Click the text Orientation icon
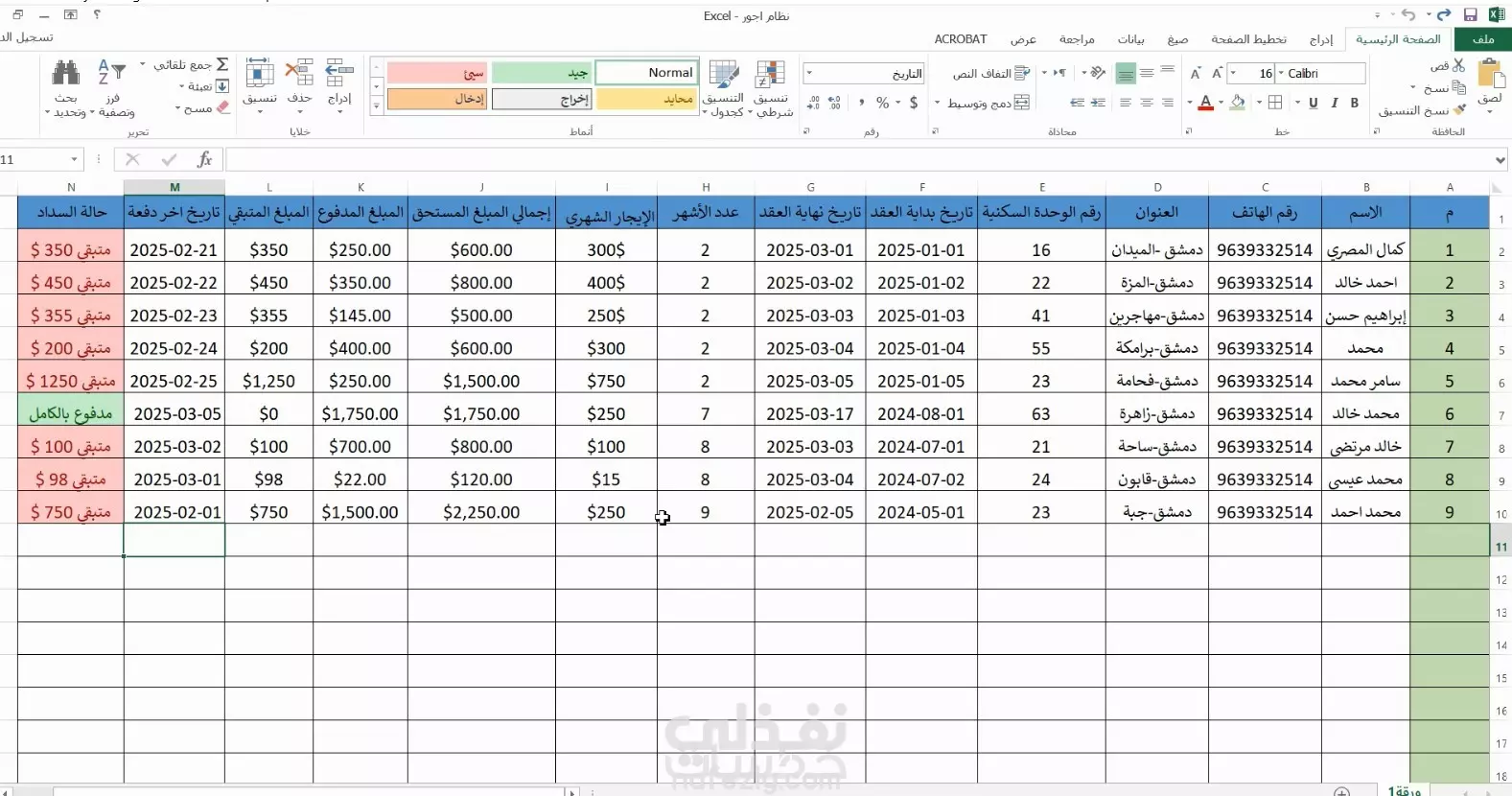This screenshot has width=1512, height=796. pyautogui.click(x=1098, y=73)
